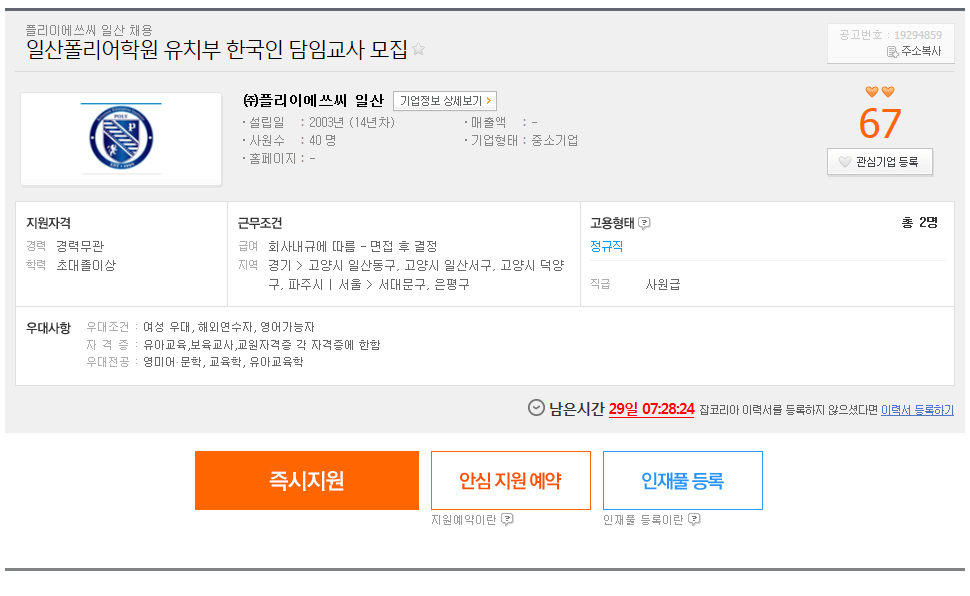
Task: Click the 플리이에쓰씨 일산 채용 subtitle
Action: (89, 30)
